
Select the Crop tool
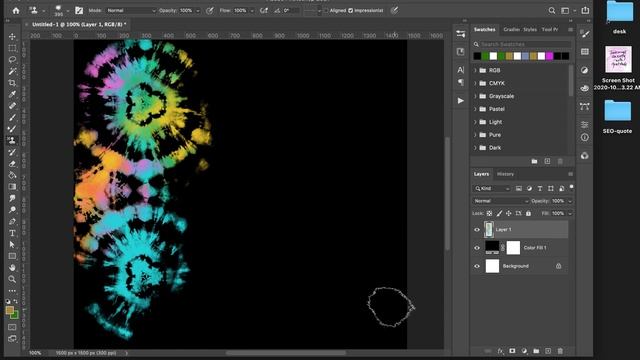point(12,83)
